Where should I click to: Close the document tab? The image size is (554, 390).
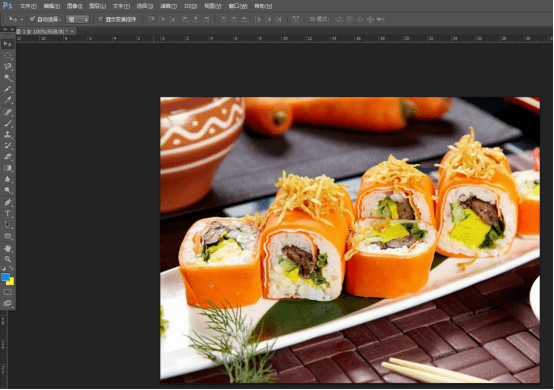[x=72, y=31]
